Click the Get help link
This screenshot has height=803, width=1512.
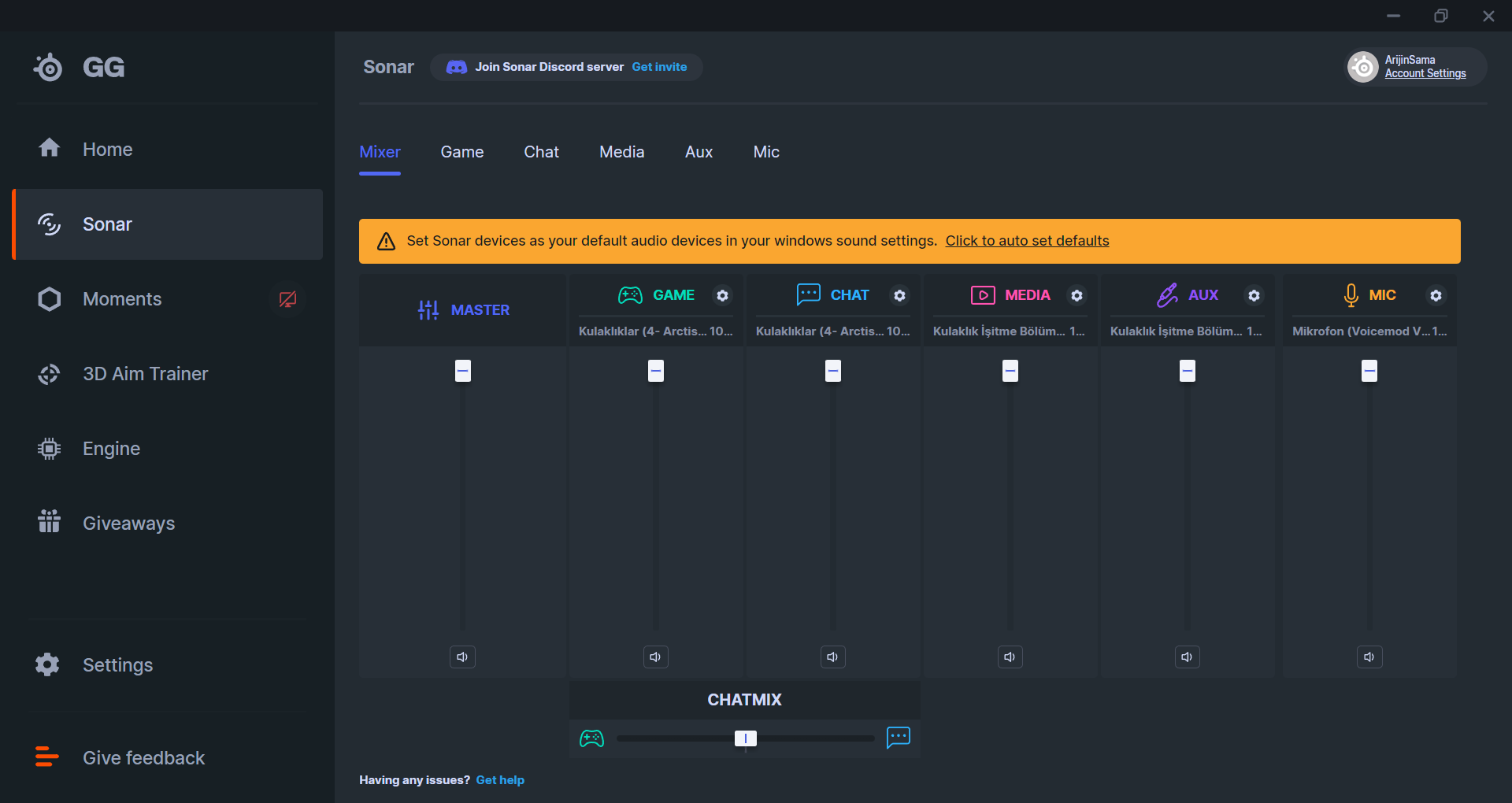(500, 780)
